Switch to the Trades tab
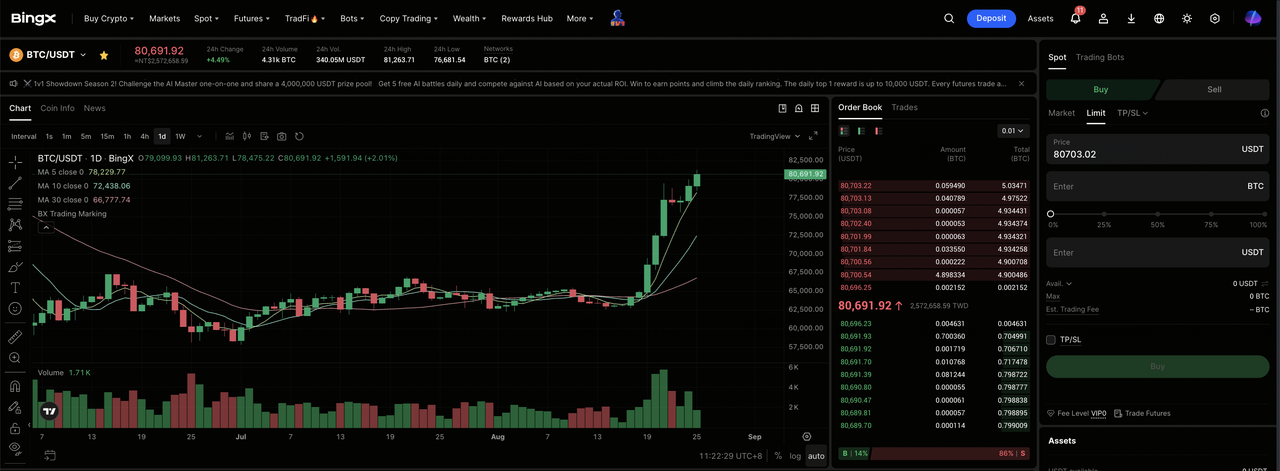Viewport: 1280px width, 471px height. (x=904, y=107)
